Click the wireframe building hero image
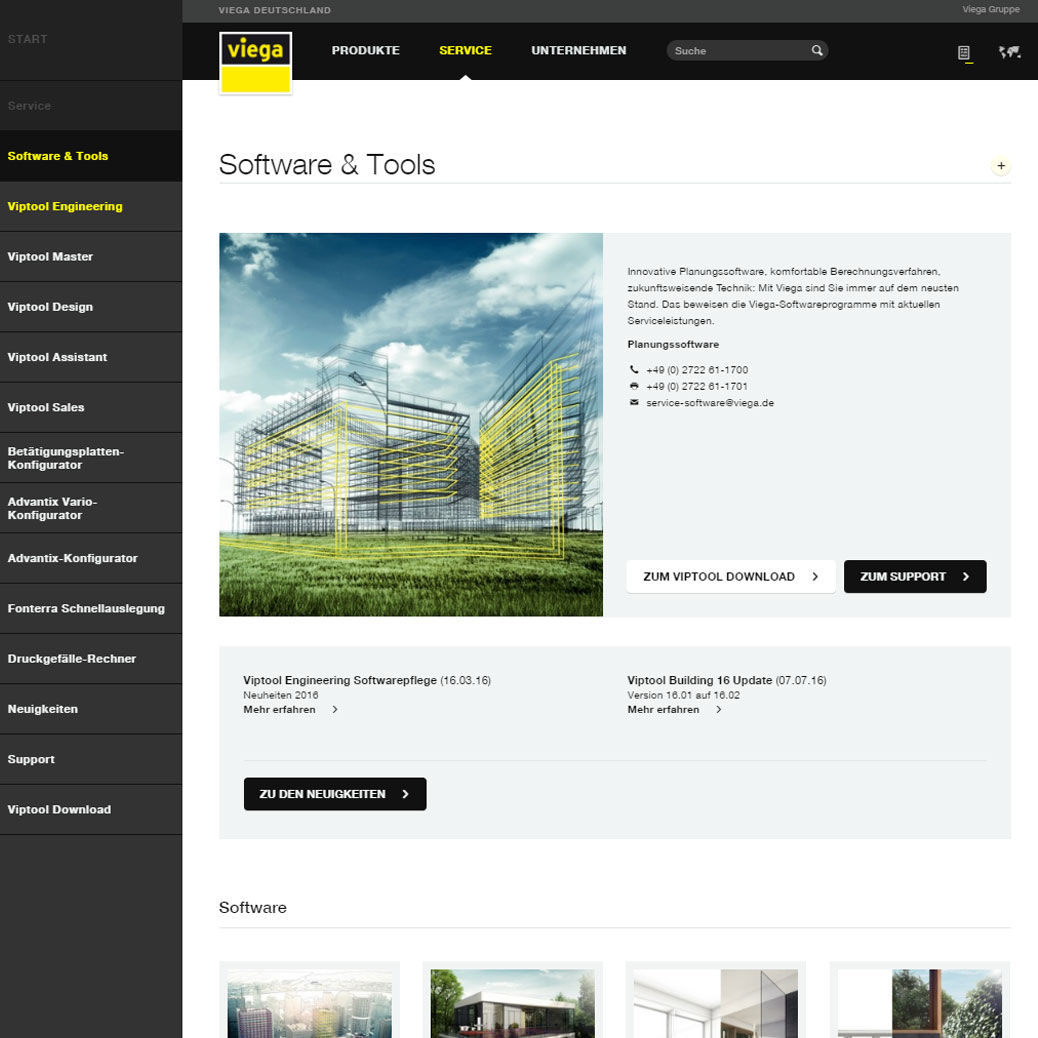The image size is (1038, 1038). click(x=411, y=424)
